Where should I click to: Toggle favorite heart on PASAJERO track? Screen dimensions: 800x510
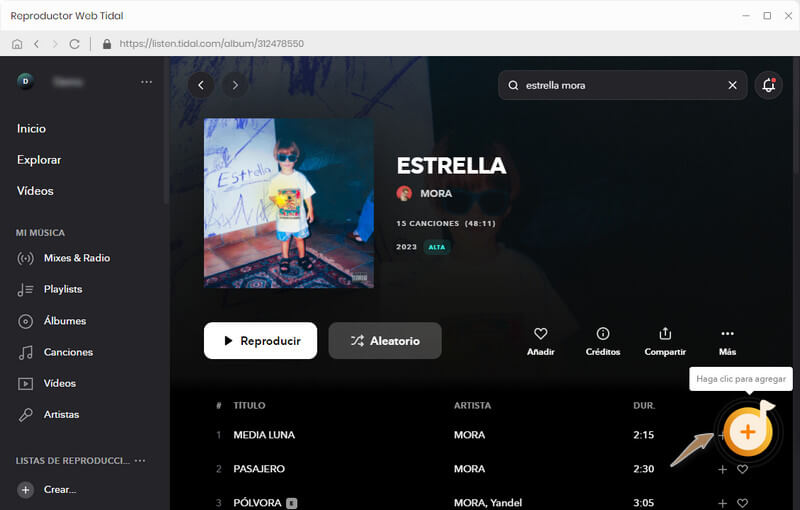(742, 469)
